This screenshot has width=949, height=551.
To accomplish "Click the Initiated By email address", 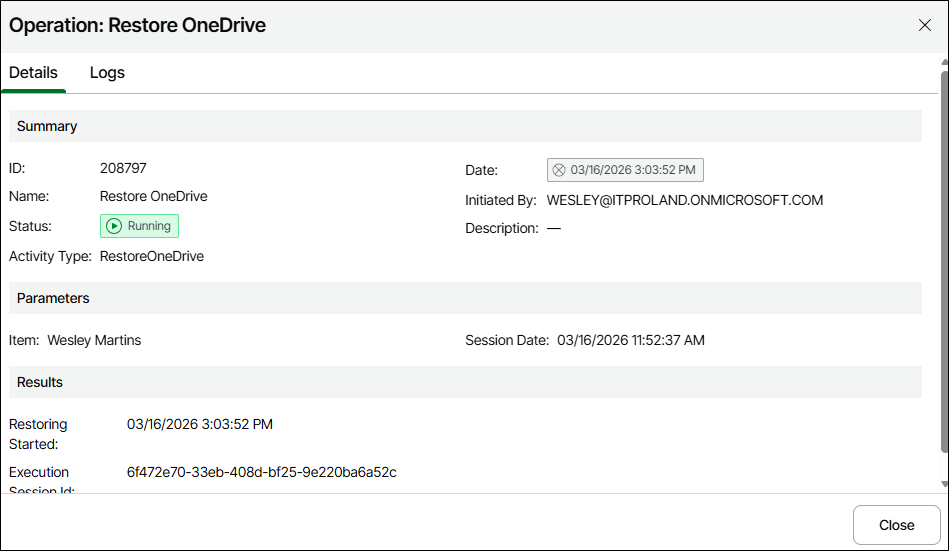I will [x=684, y=200].
